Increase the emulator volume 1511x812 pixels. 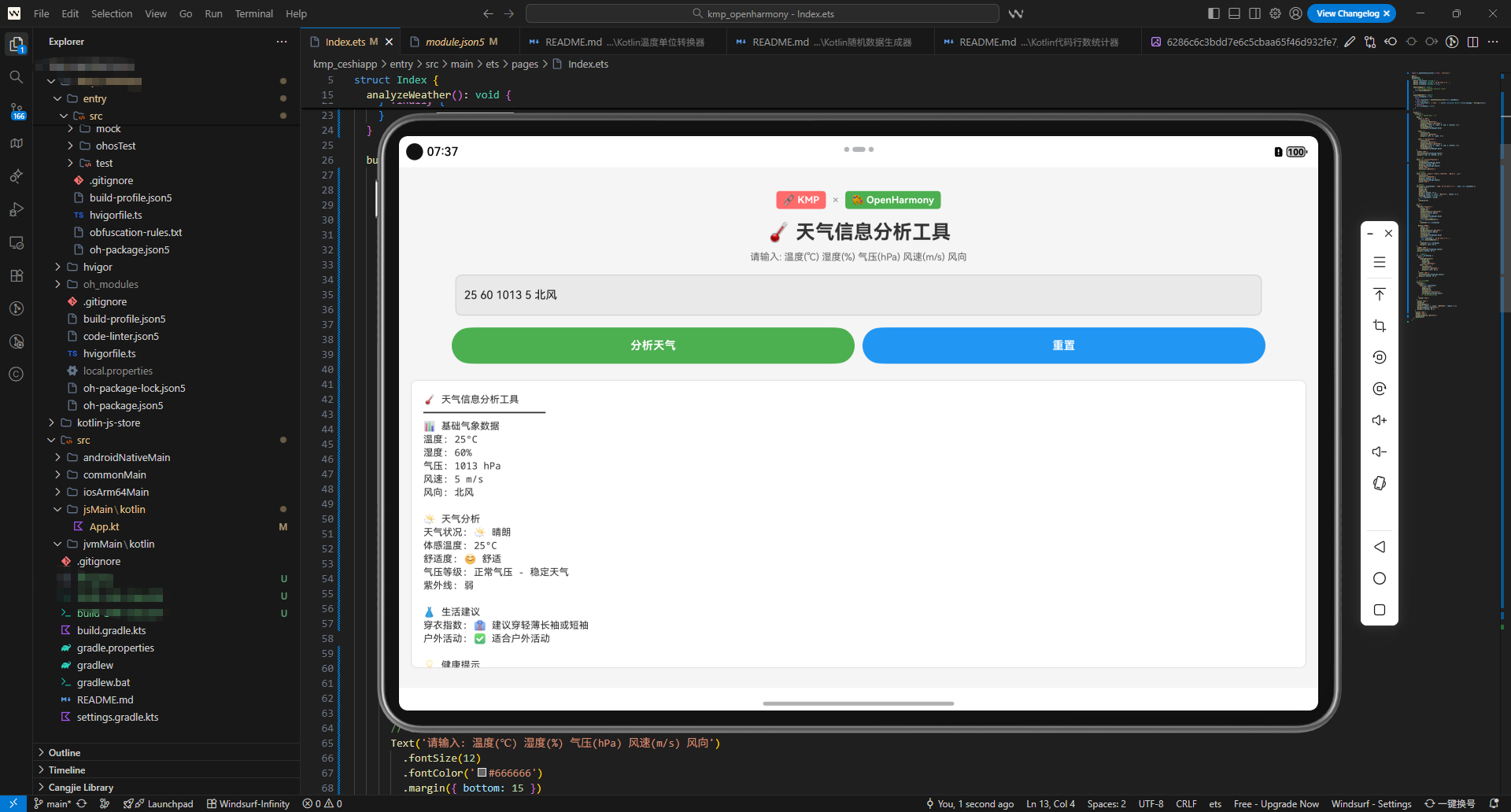1380,419
